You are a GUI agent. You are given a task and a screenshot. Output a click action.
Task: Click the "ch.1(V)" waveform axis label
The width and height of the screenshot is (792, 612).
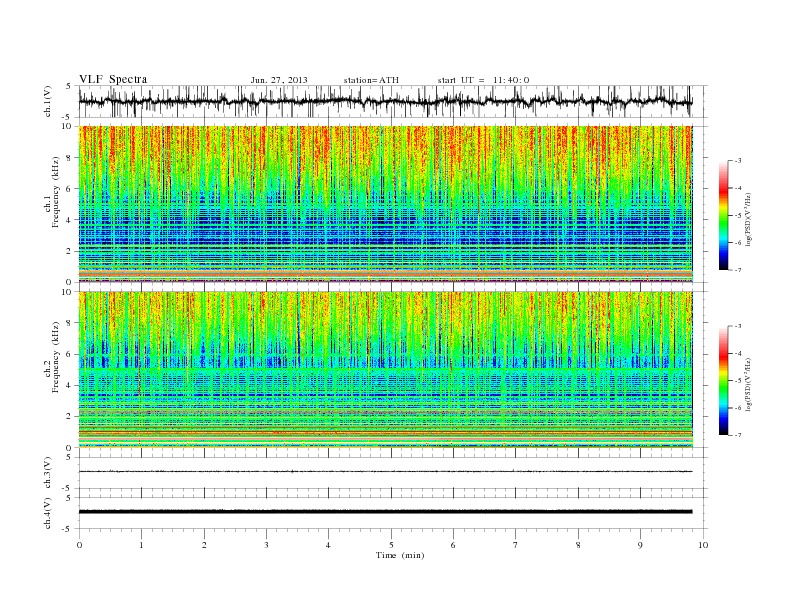click(x=48, y=101)
